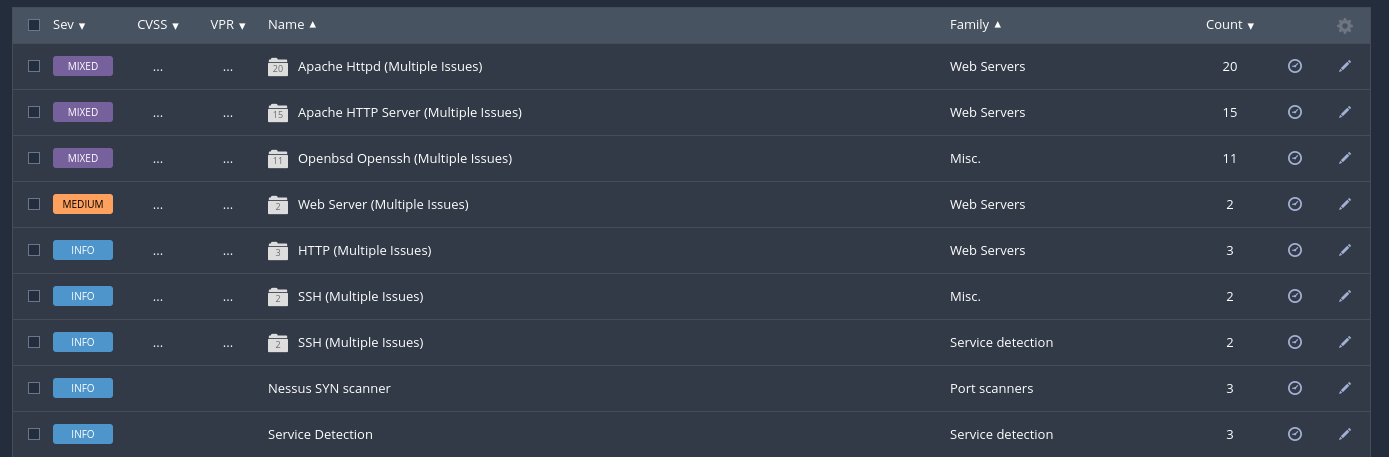Image resolution: width=1389 pixels, height=457 pixels.
Task: Click the settings gear icon in table header
Action: tap(1345, 26)
